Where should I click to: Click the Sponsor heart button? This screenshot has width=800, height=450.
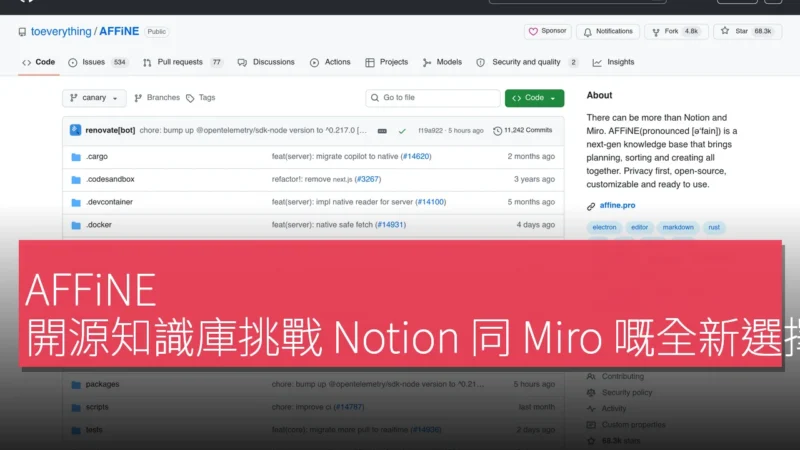point(547,31)
